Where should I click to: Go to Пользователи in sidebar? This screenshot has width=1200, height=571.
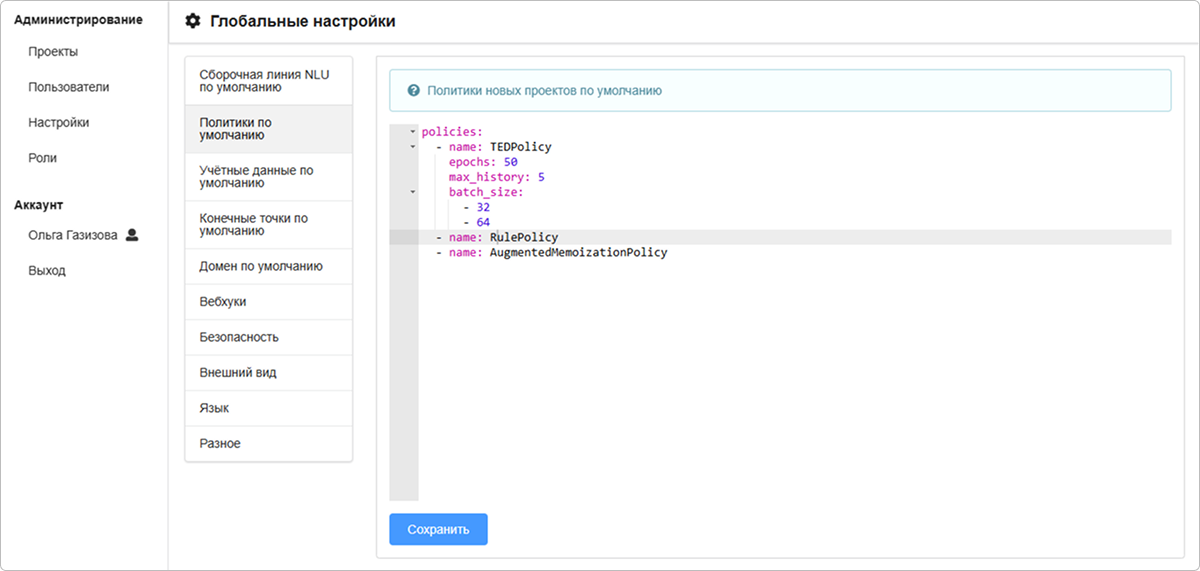[x=69, y=87]
